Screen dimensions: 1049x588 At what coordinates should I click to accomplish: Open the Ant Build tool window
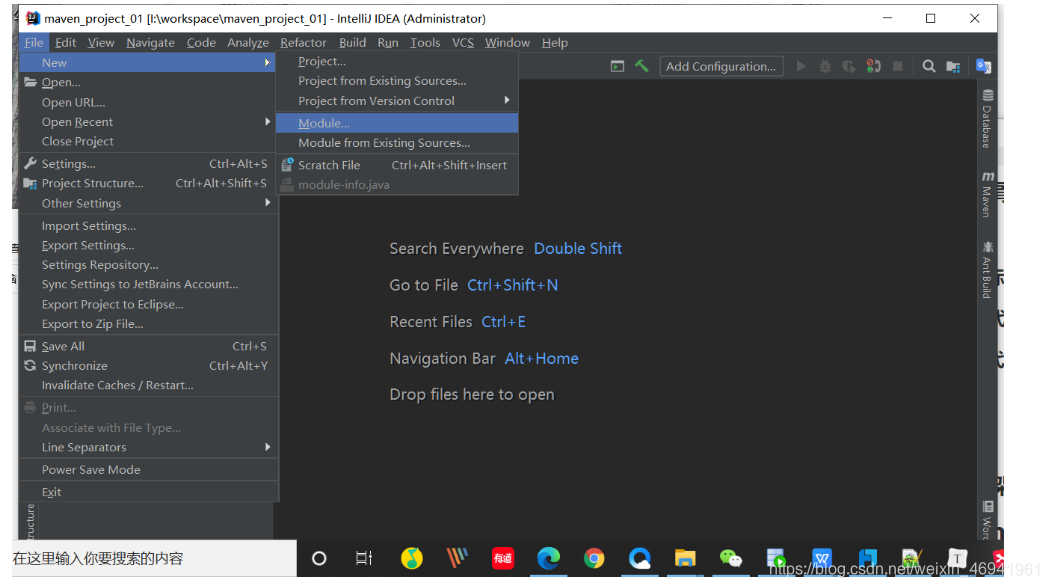click(x=987, y=270)
